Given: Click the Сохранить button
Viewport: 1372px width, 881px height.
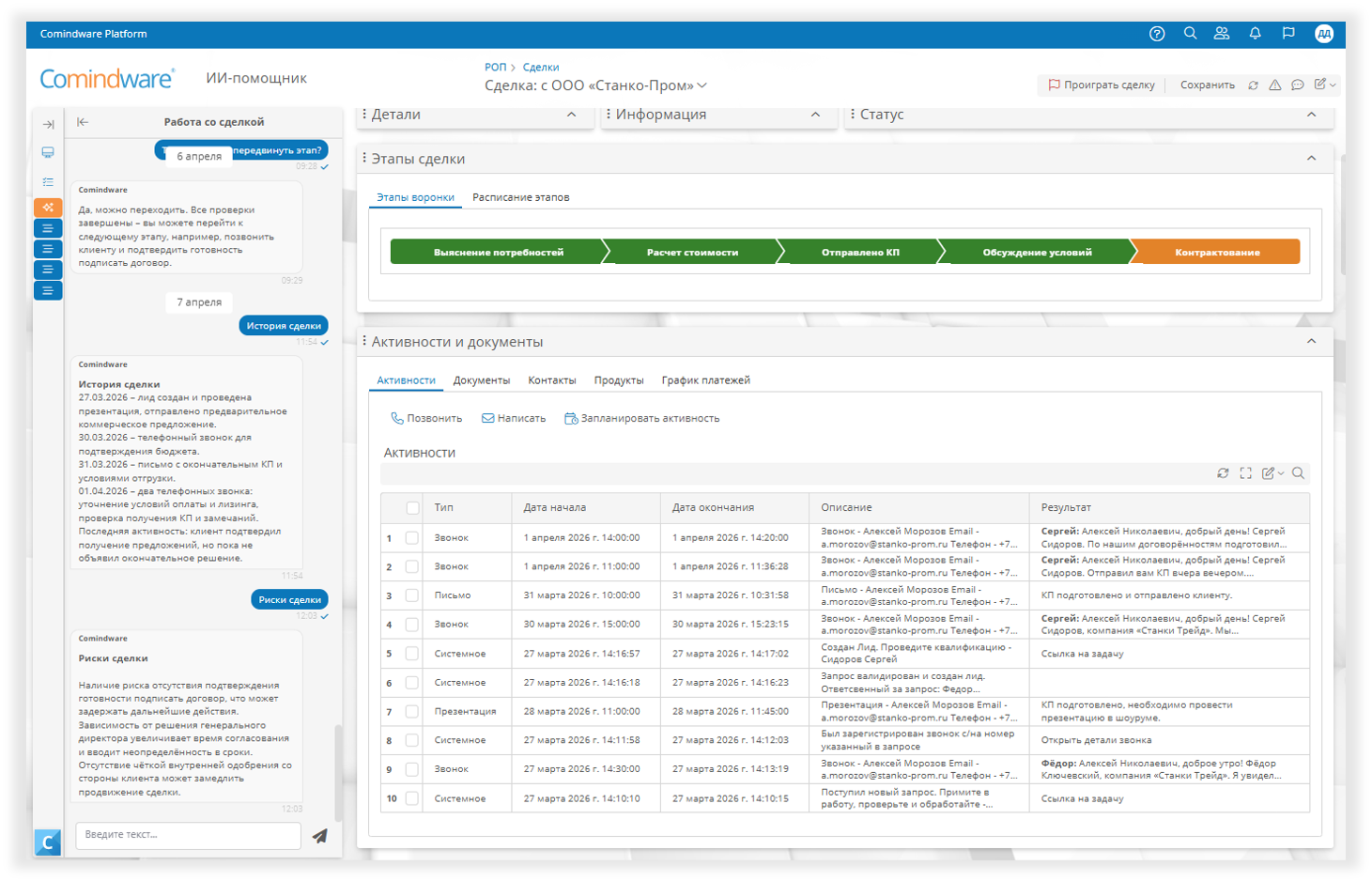Looking at the screenshot, I should 1207,85.
